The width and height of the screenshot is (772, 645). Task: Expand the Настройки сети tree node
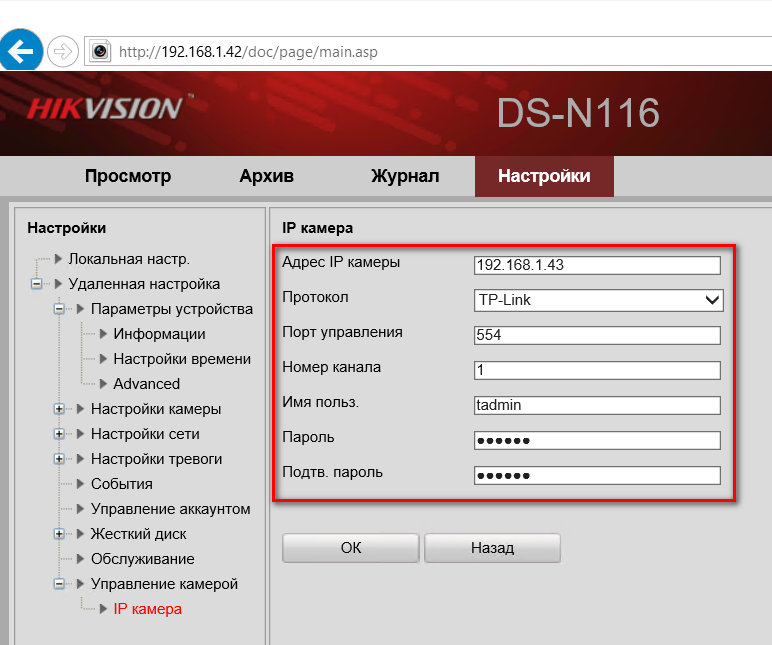point(59,434)
